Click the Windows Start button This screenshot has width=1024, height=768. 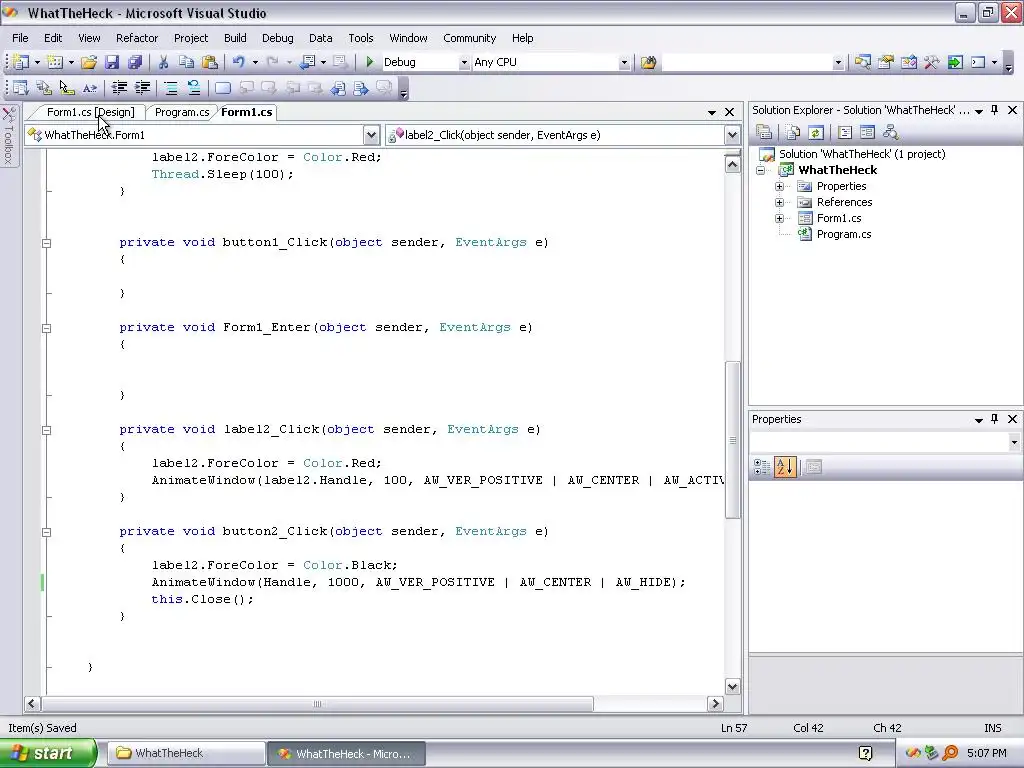[47, 754]
